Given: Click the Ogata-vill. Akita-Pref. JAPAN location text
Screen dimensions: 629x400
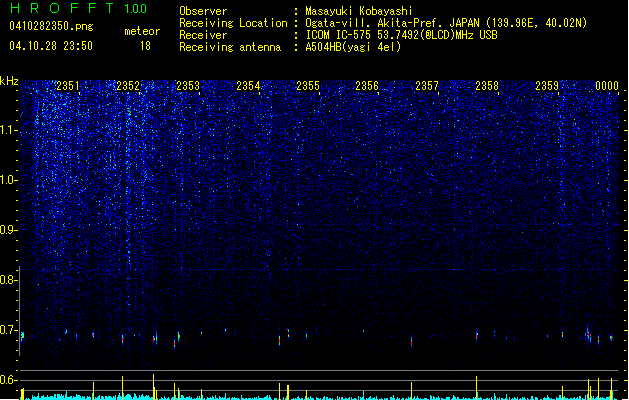Looking at the screenshot, I should tap(446, 23).
